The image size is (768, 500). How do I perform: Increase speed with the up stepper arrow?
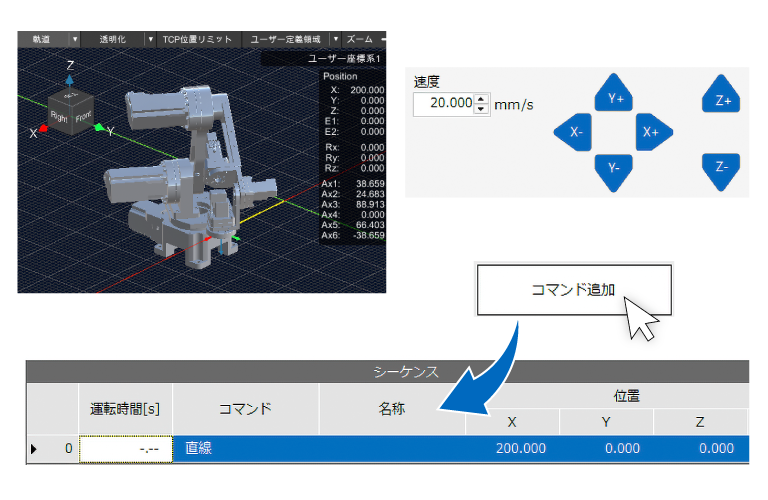pos(481,98)
